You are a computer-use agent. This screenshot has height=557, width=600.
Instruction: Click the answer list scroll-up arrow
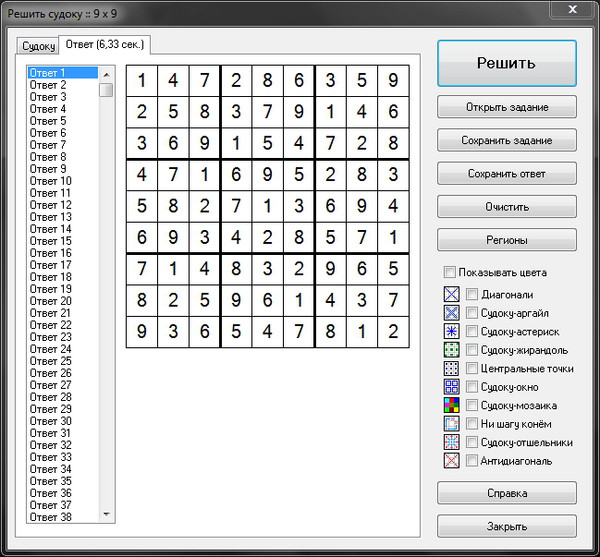(x=106, y=74)
